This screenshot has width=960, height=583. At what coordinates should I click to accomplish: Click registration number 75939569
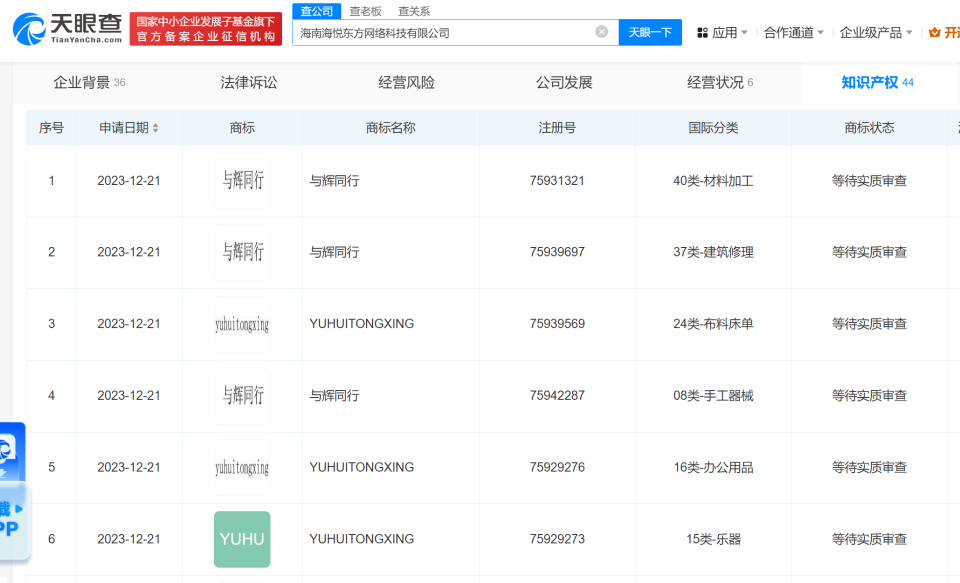coord(557,324)
